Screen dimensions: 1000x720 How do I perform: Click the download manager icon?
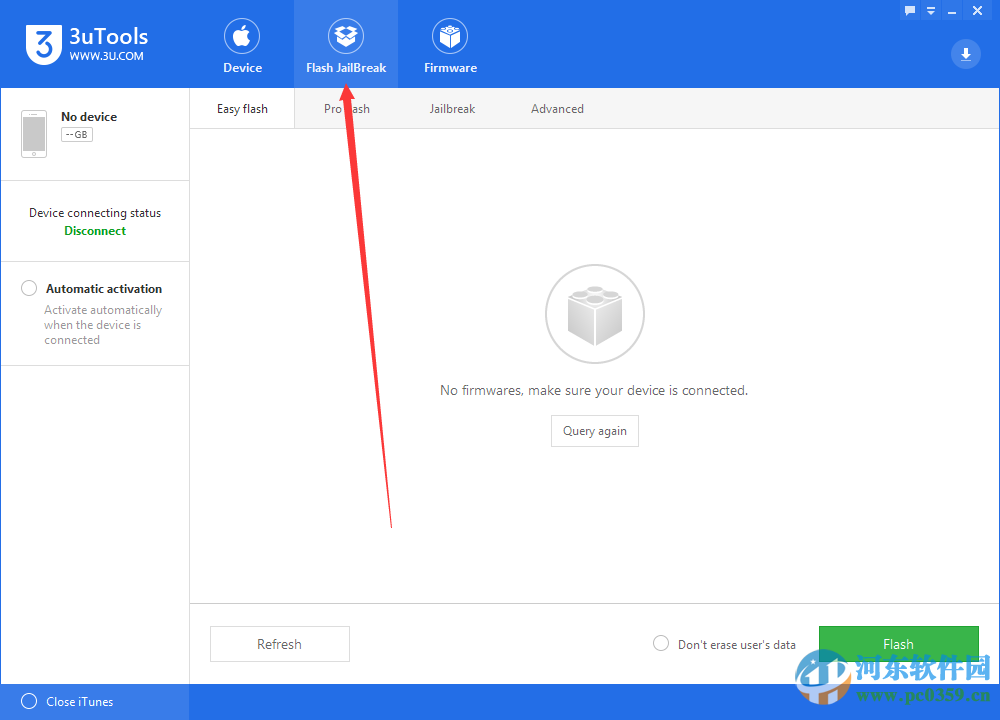tap(965, 54)
